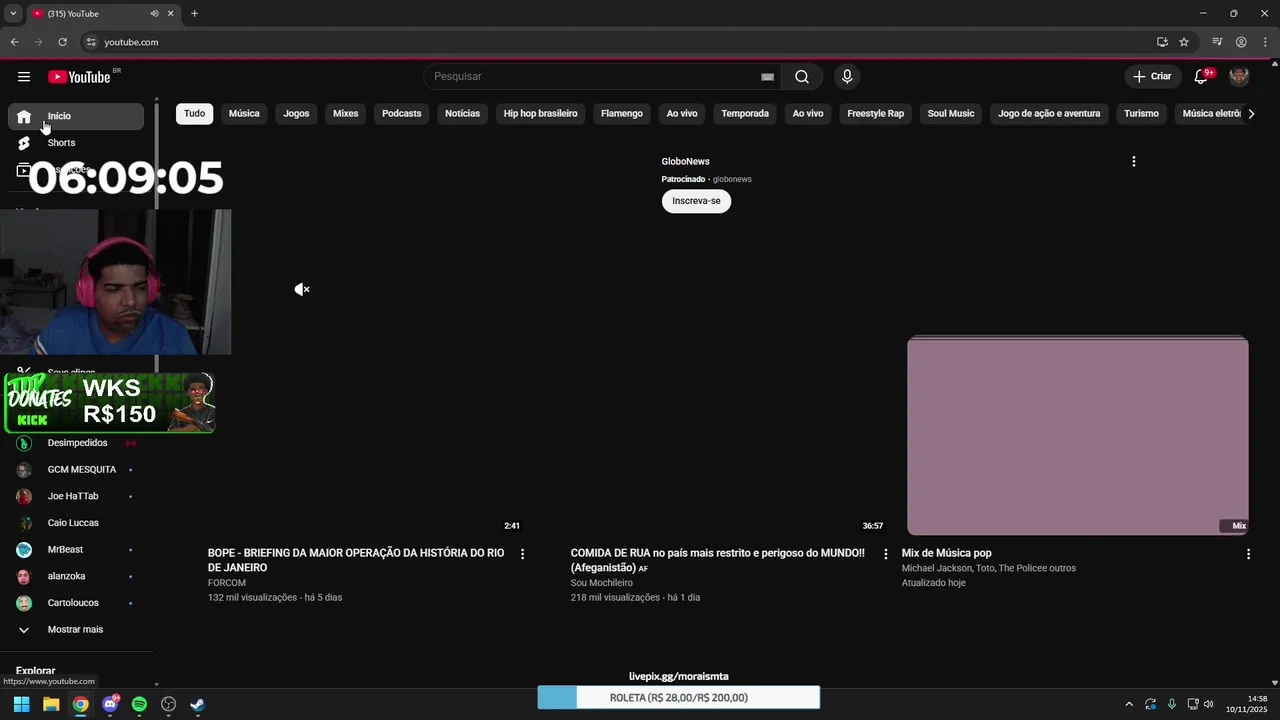Open the alanzoka subscription
1280x720 pixels.
76,577
